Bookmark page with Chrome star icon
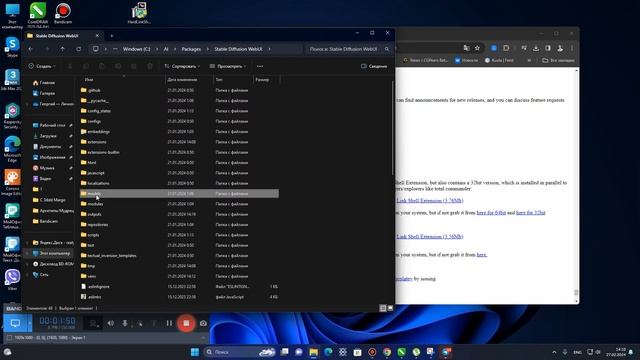Image resolution: width=640 pixels, height=360 pixels. tap(477, 48)
